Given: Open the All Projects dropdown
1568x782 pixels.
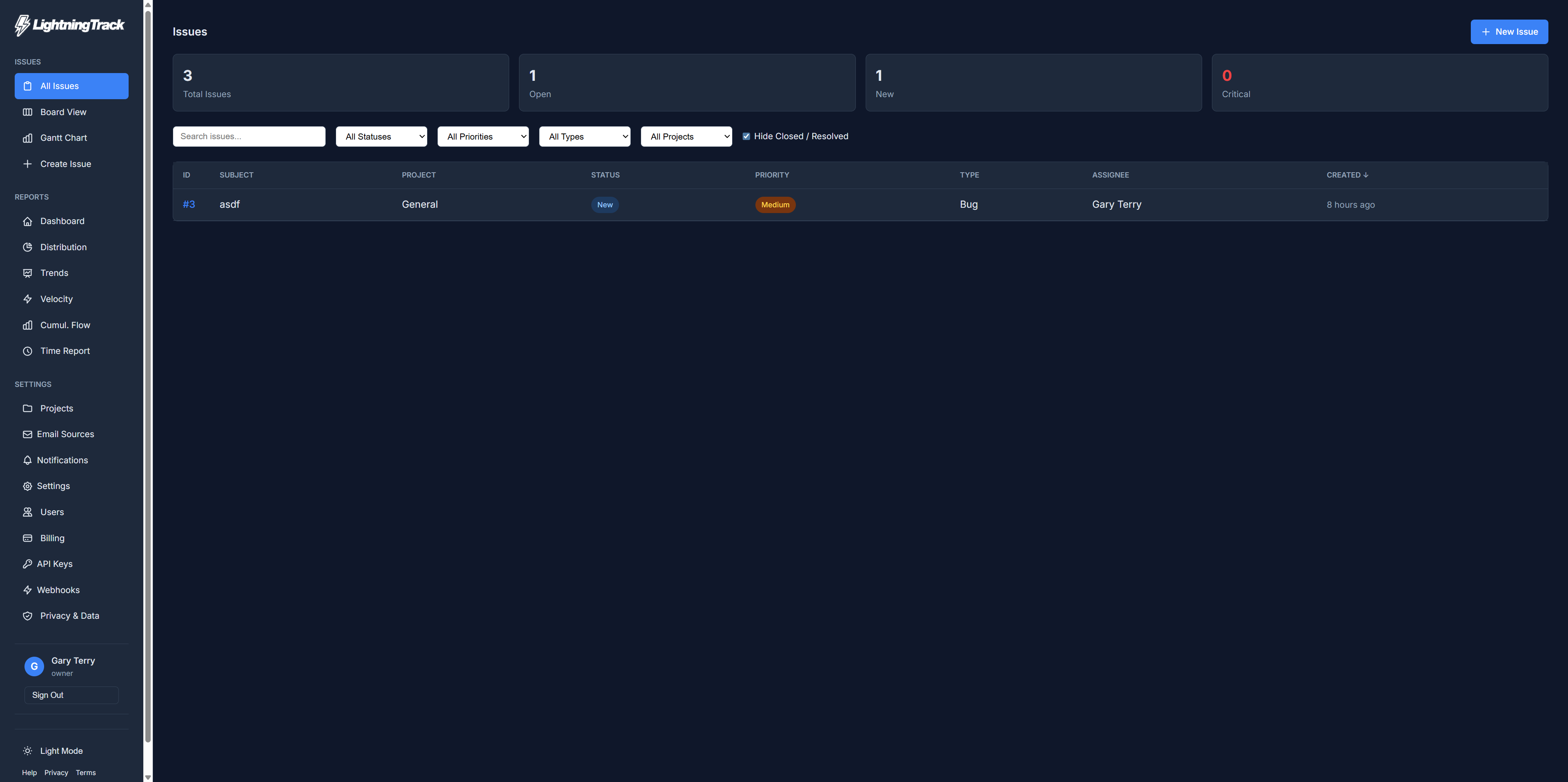Looking at the screenshot, I should click(686, 136).
